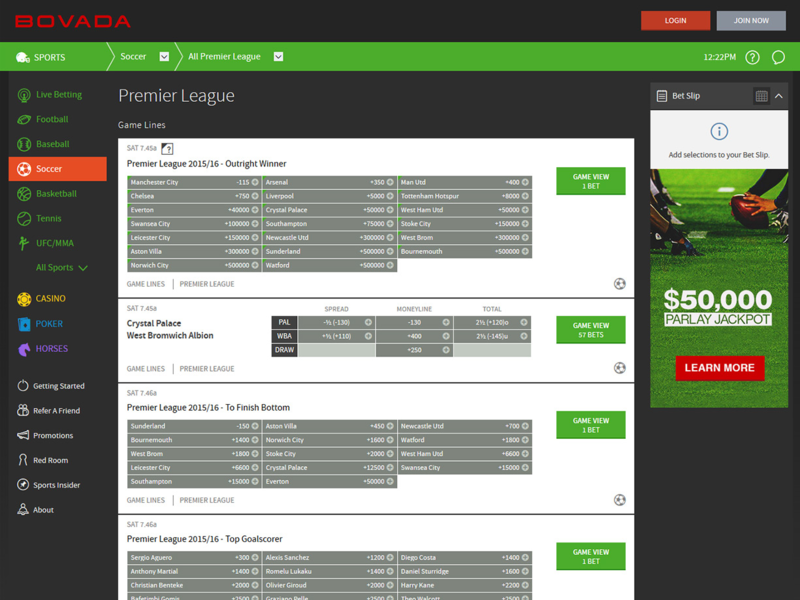
Task: Add Diego Costa +1400 top goalscorer selection
Action: [465, 558]
